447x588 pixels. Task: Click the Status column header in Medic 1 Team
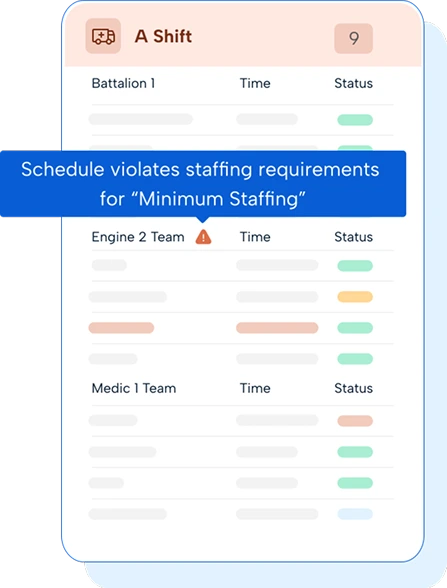click(x=353, y=388)
